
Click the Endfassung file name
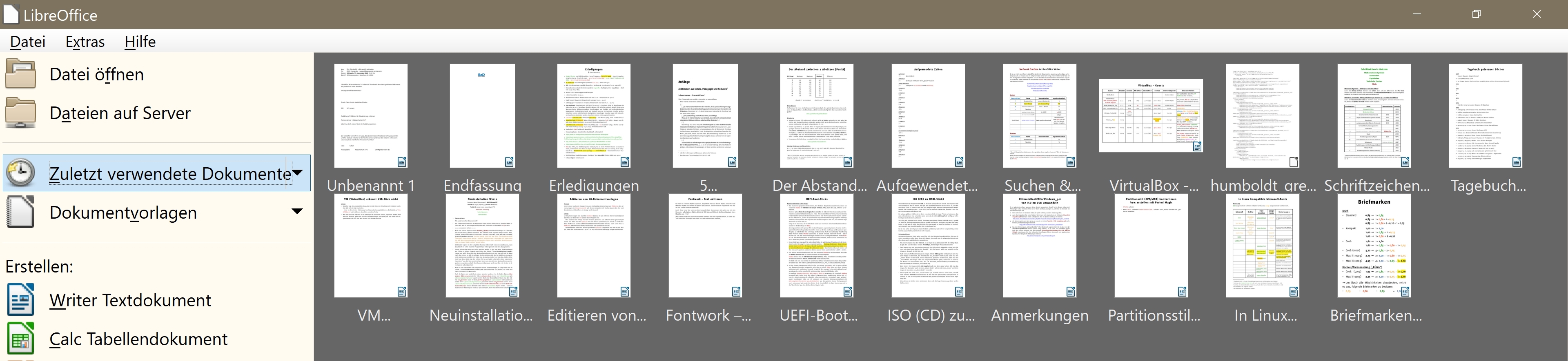click(482, 185)
